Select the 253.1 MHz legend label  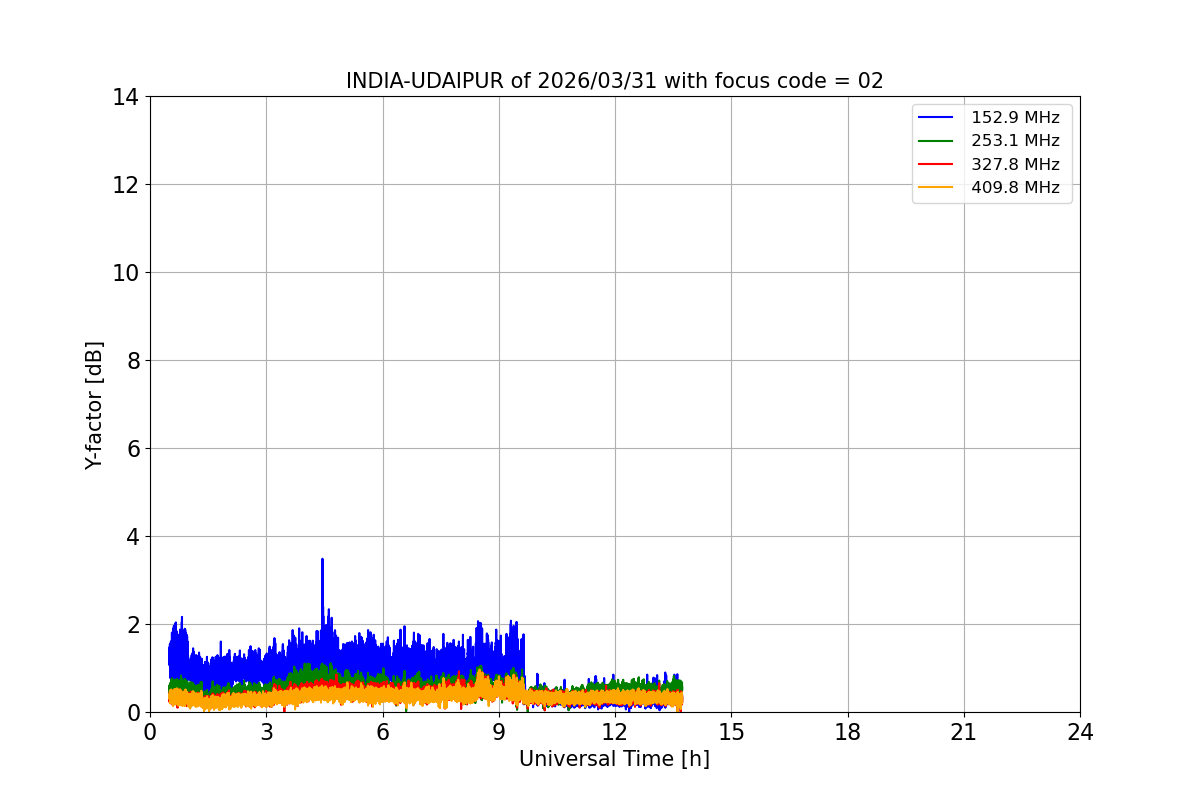click(1015, 141)
